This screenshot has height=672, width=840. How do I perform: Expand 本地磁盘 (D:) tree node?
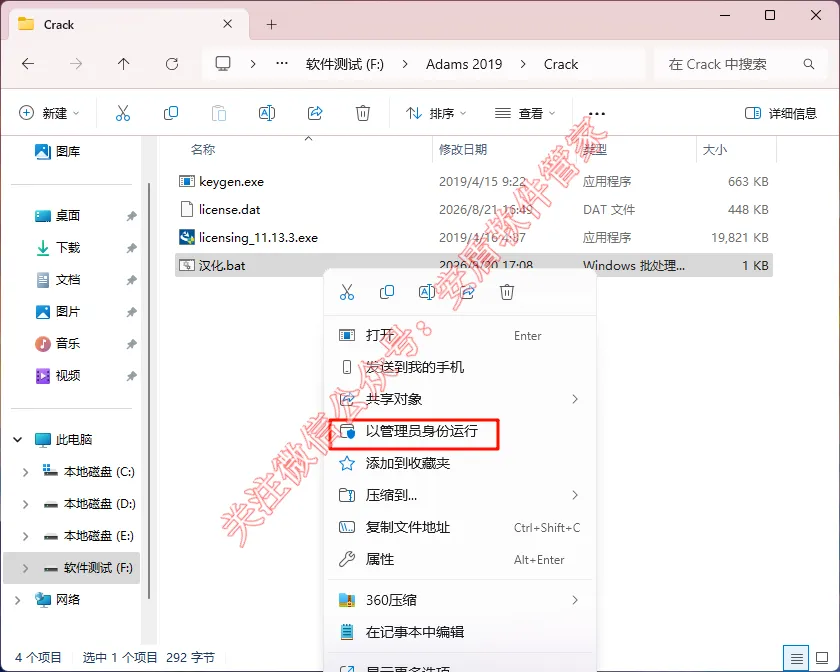(x=25, y=504)
